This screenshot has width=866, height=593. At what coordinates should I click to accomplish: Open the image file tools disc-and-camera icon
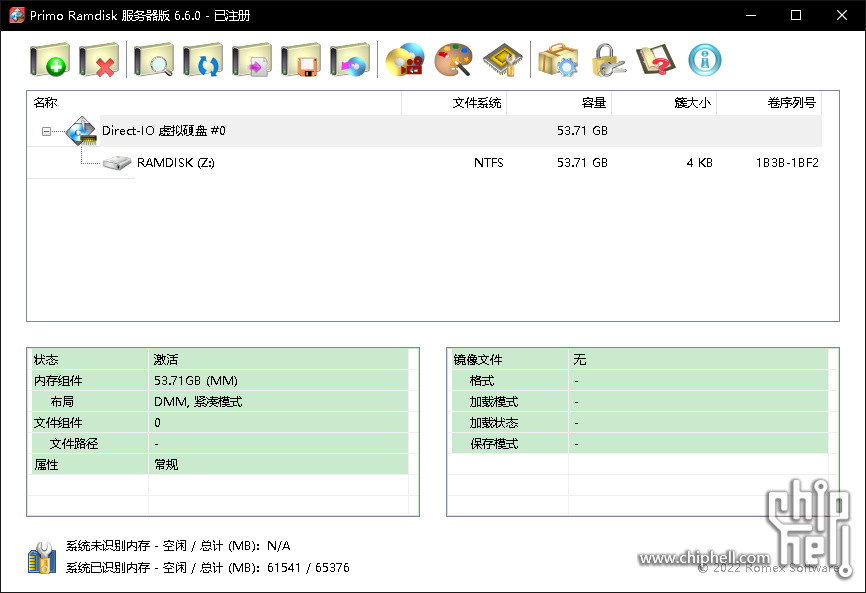(x=405, y=60)
